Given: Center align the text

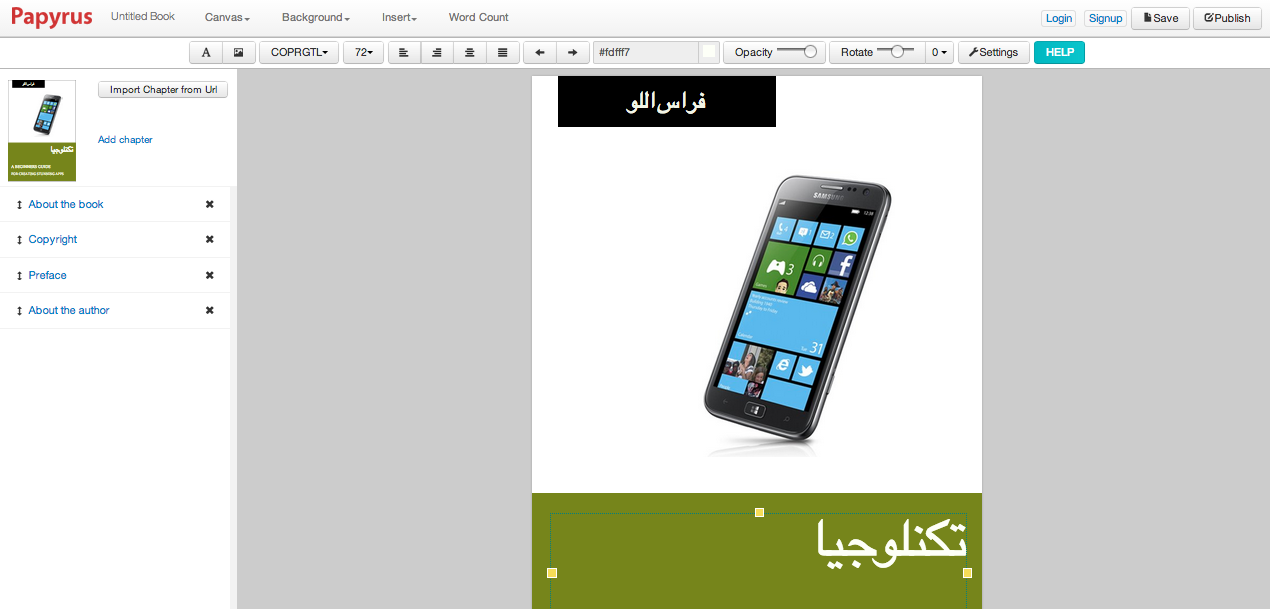Looking at the screenshot, I should [x=470, y=53].
